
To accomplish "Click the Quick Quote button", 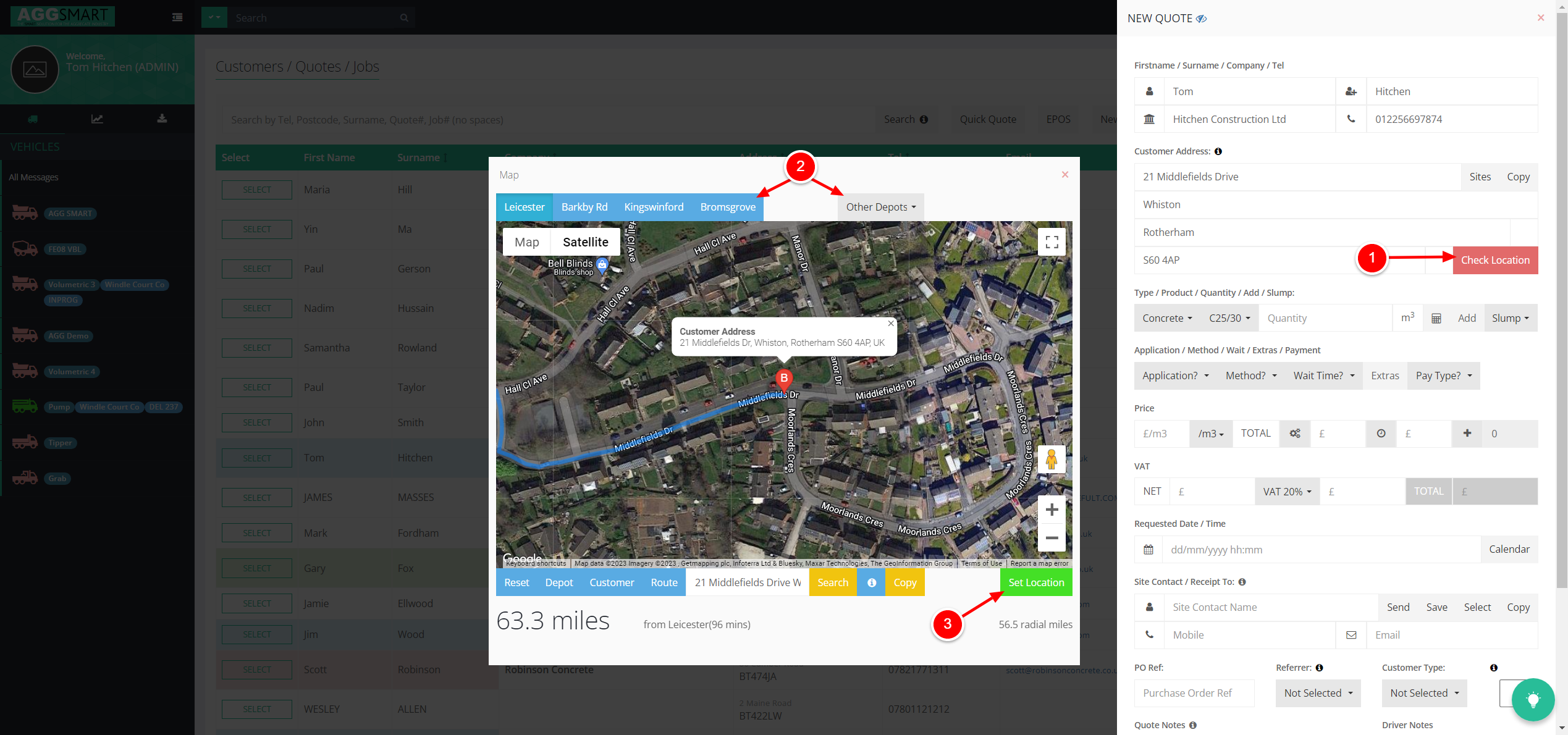I will coord(988,119).
